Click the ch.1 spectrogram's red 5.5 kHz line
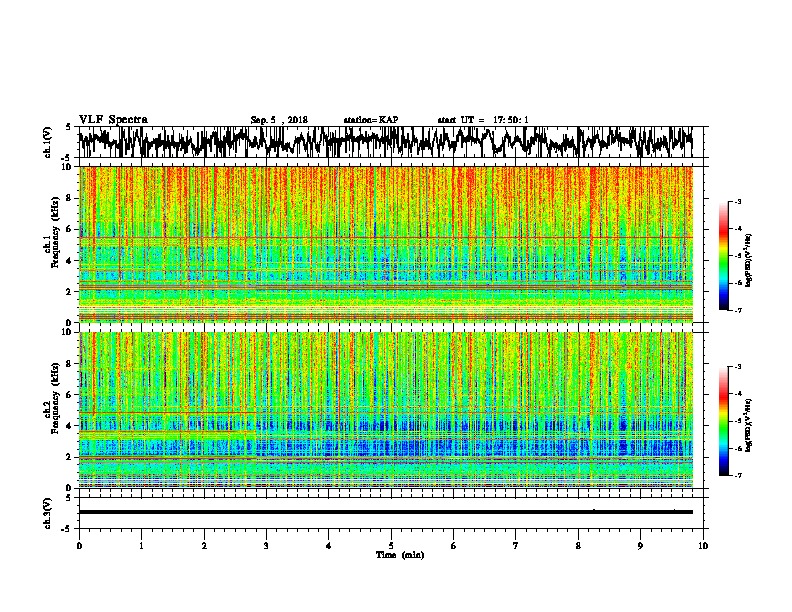 385,237
